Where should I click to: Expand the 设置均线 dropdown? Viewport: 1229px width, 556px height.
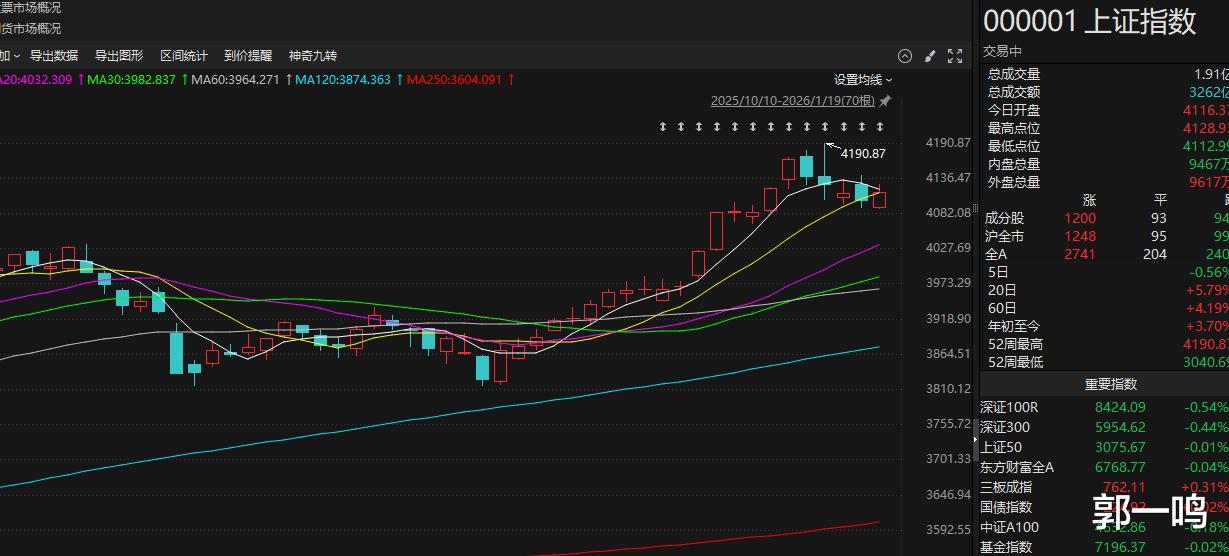pyautogui.click(x=863, y=80)
